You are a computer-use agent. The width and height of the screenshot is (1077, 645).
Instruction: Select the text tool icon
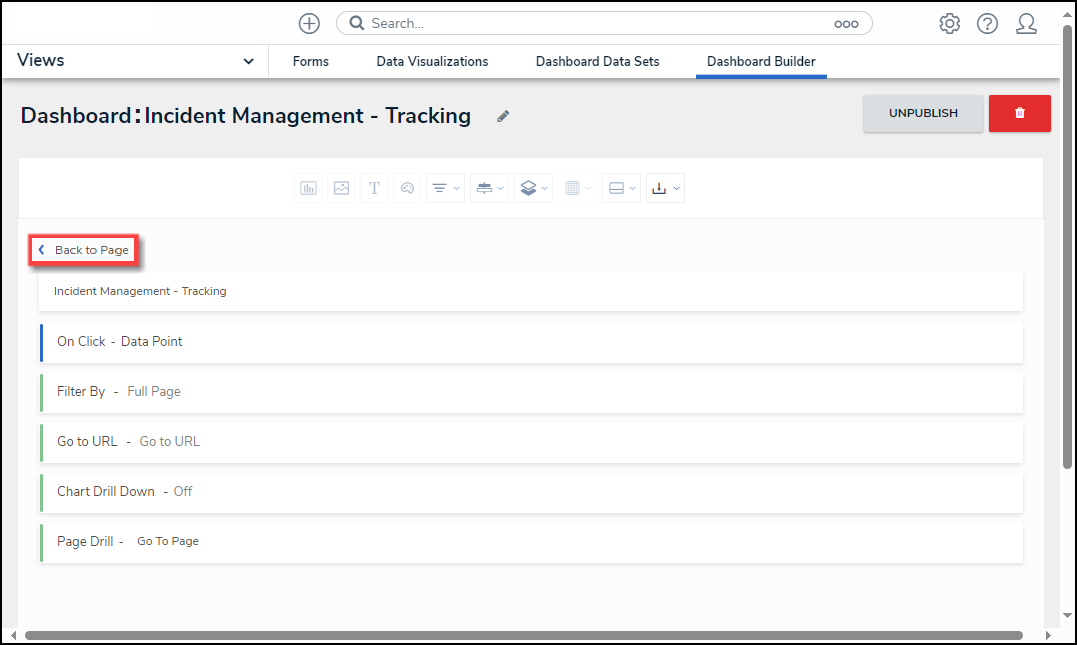(374, 188)
